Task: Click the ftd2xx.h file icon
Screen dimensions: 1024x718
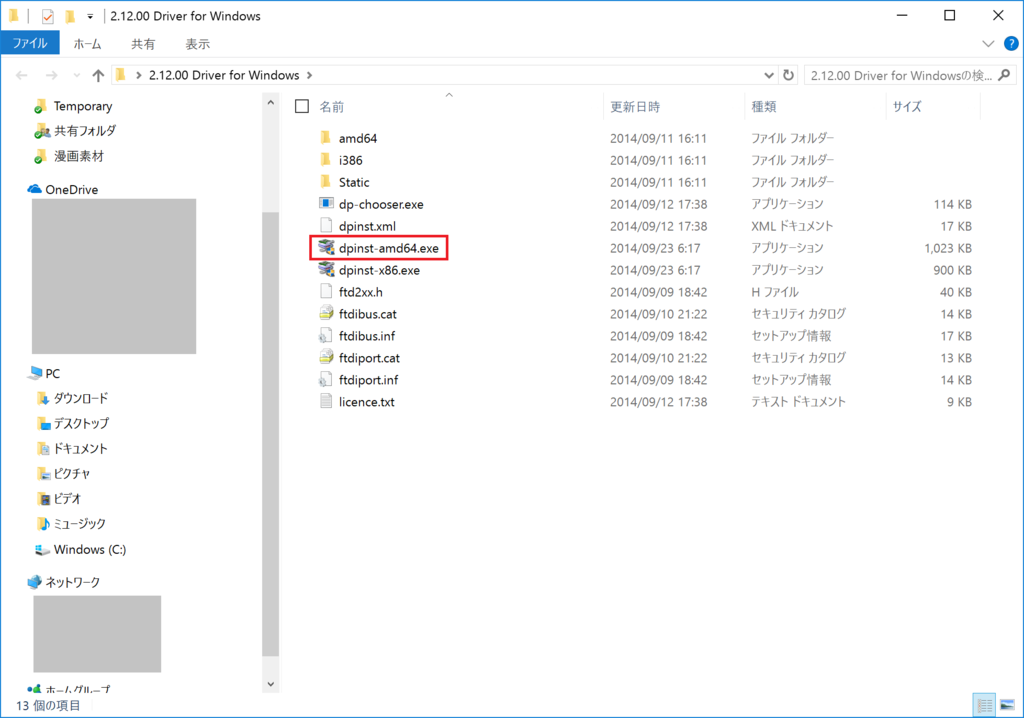Action: click(326, 291)
